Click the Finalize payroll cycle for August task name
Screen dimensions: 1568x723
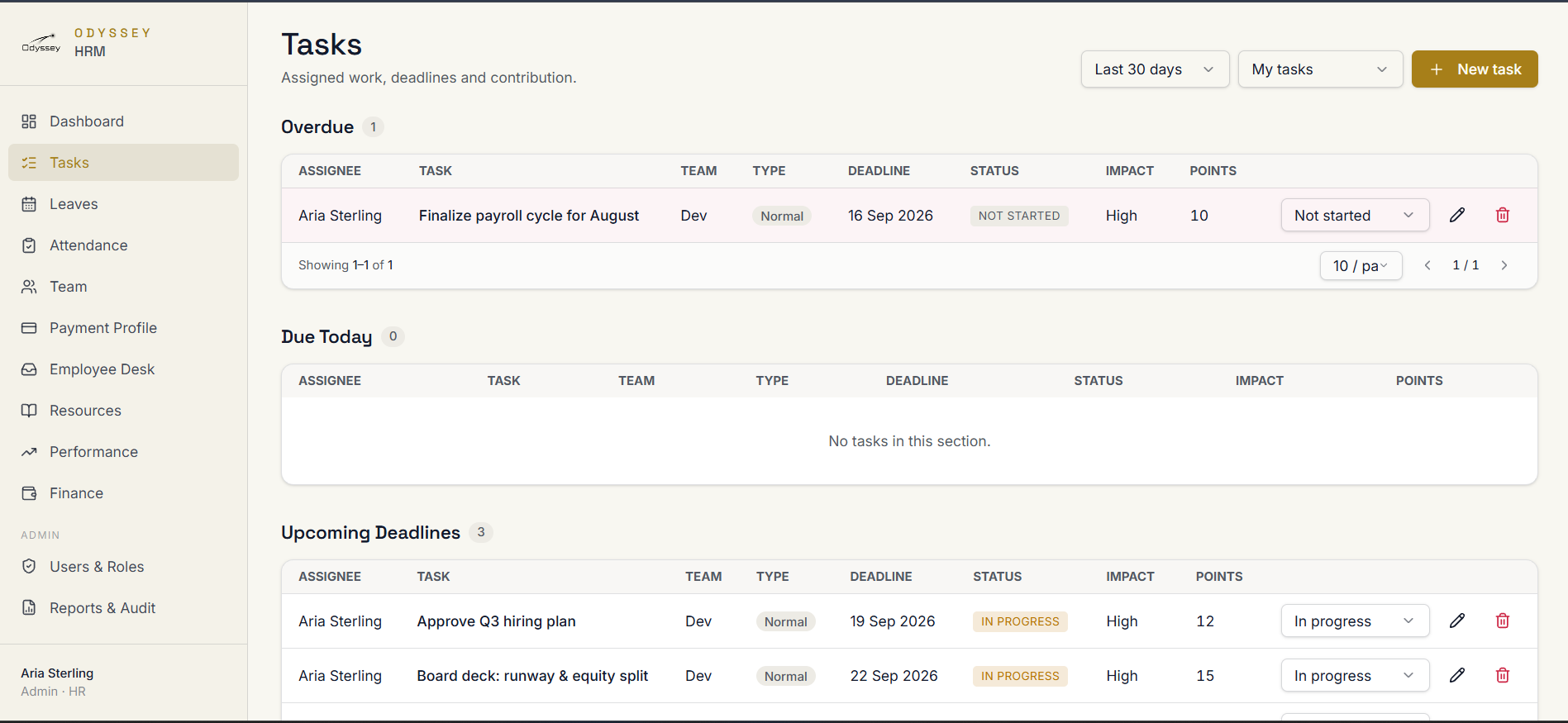pos(529,216)
